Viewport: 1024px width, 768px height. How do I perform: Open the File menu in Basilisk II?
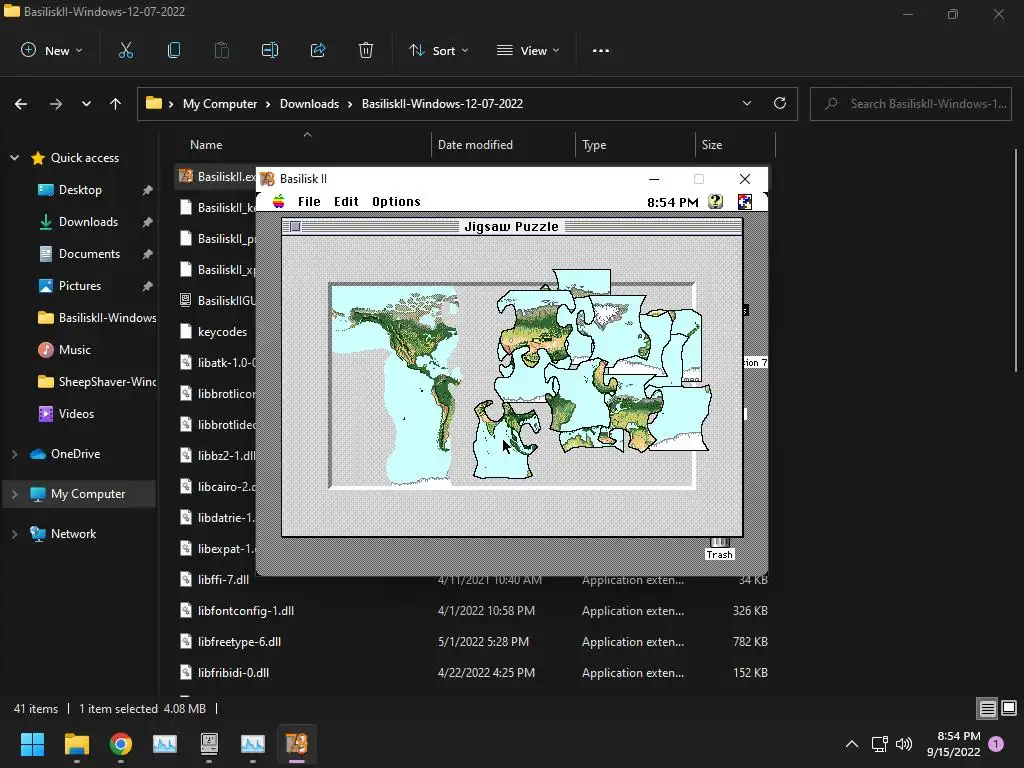[x=309, y=202]
